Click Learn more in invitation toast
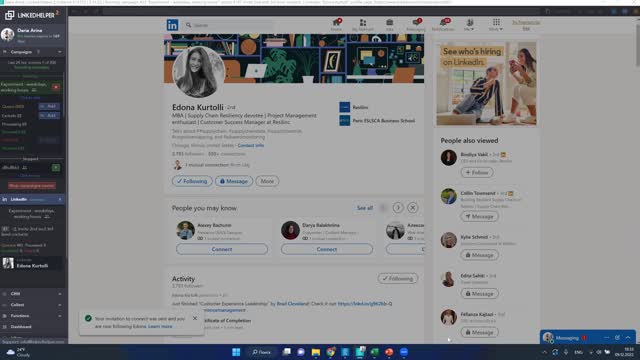The image size is (640, 360). coord(160,326)
